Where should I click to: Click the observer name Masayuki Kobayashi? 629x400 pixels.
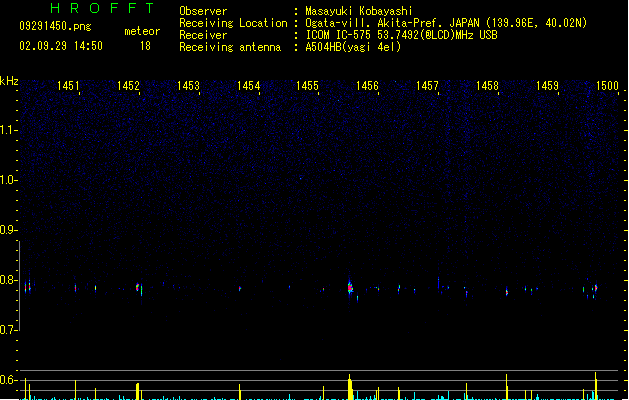(x=359, y=11)
